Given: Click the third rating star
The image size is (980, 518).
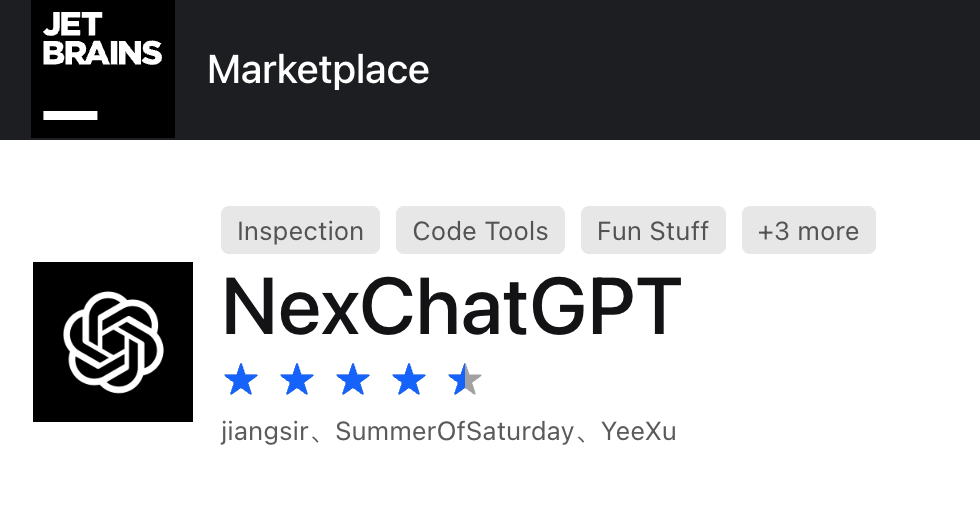Looking at the screenshot, I should 353,380.
